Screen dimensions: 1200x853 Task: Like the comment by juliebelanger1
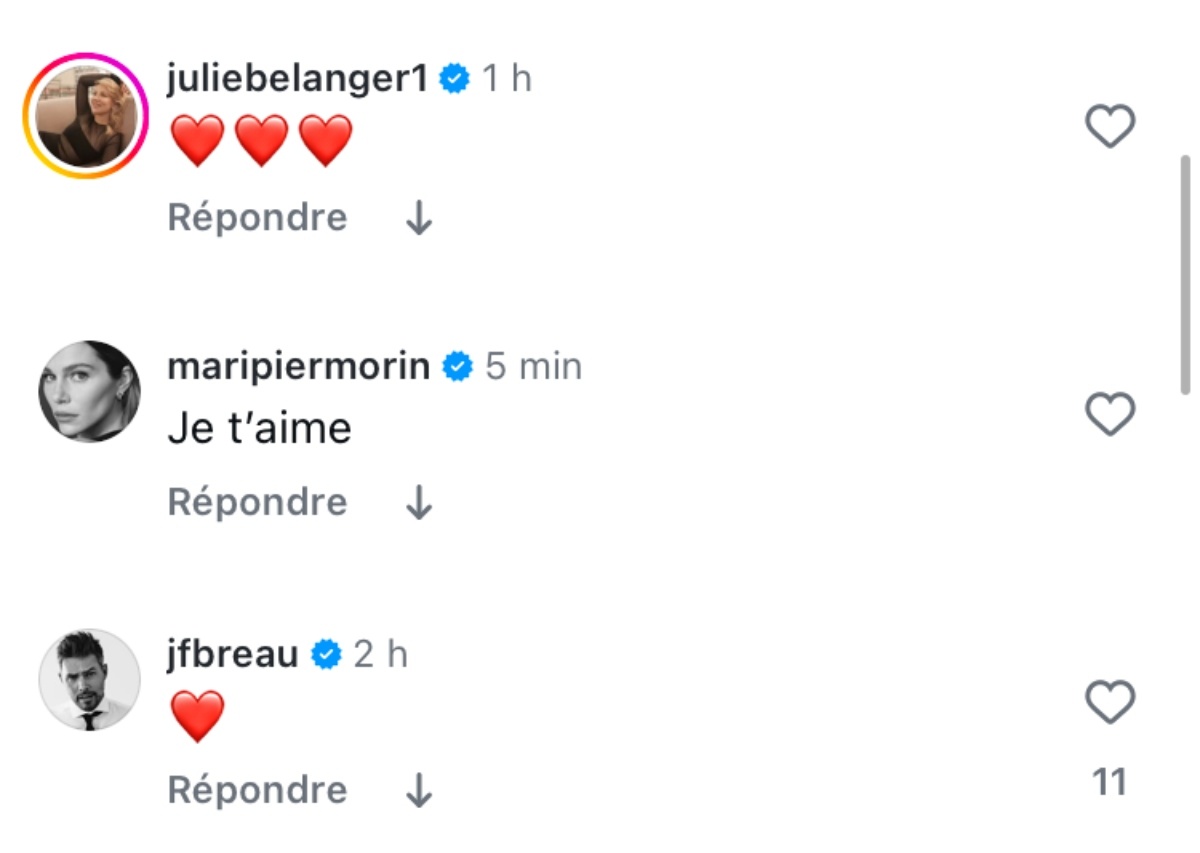pos(1110,127)
